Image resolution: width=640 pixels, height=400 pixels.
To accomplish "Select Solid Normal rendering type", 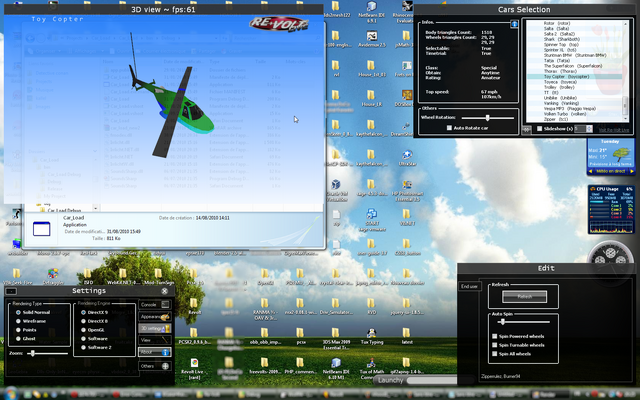I will click(x=18, y=312).
